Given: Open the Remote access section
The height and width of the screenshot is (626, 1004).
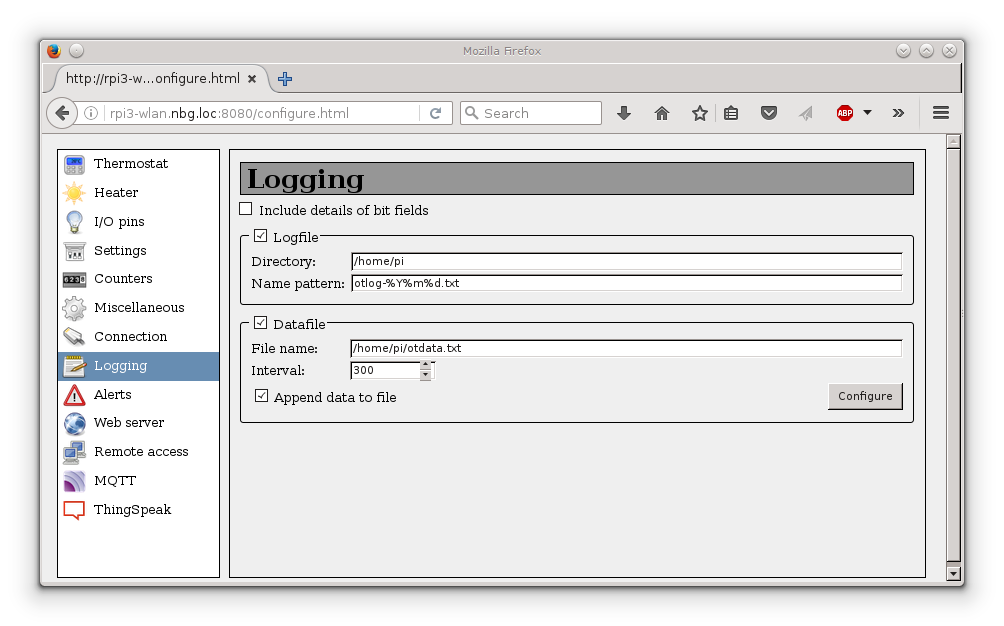Looking at the screenshot, I should (141, 452).
